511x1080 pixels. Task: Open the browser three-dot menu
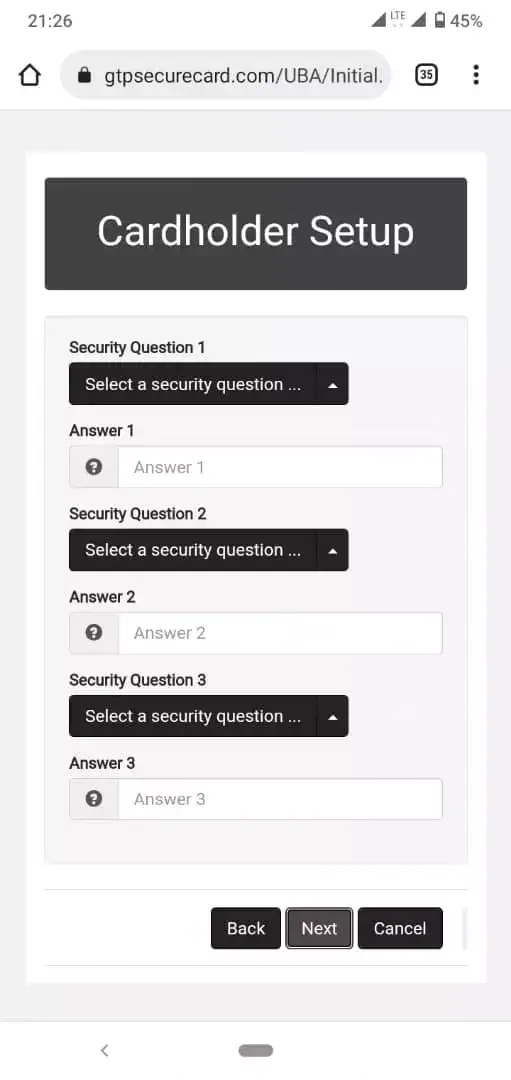coord(476,75)
